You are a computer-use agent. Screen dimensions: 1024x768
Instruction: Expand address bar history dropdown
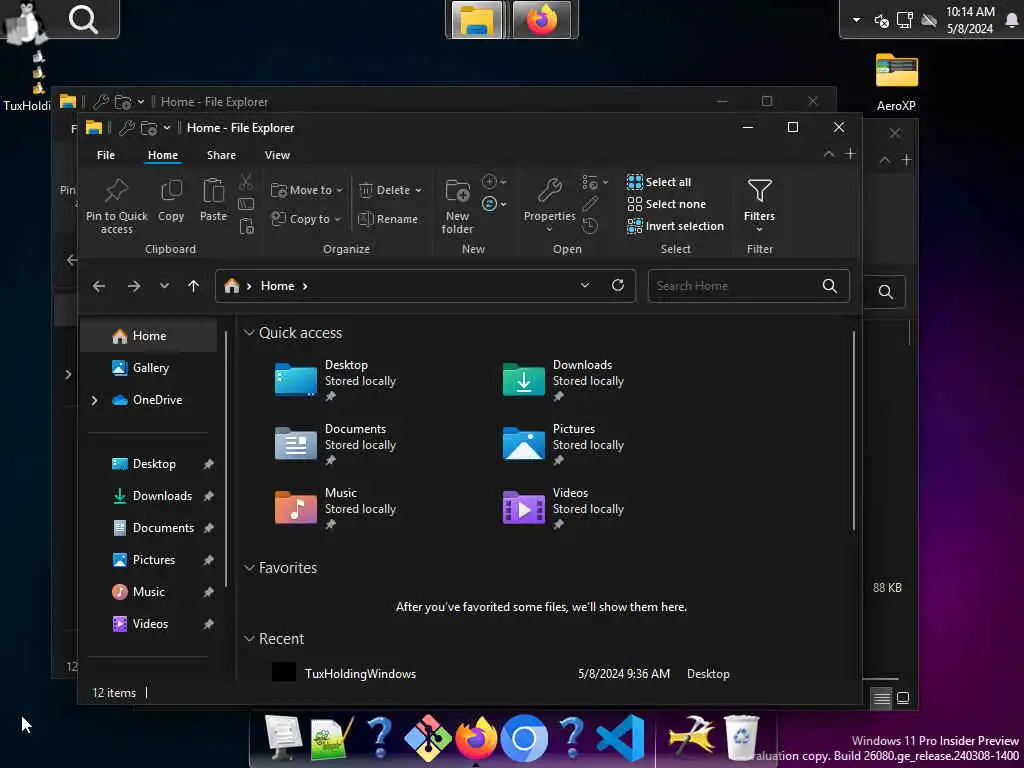585,285
